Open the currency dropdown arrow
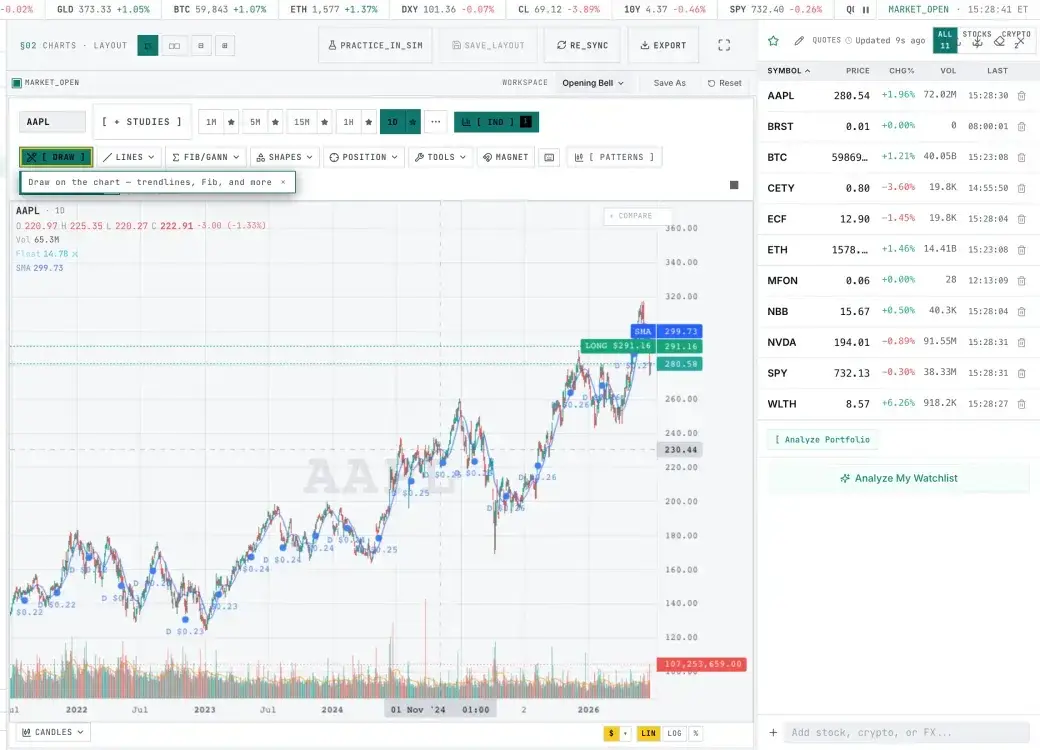The width and height of the screenshot is (1040, 750). pyautogui.click(x=625, y=733)
